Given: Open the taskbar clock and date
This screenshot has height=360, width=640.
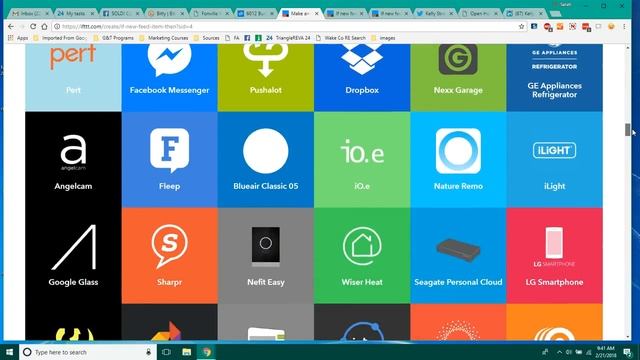Looking at the screenshot, I should coord(606,352).
